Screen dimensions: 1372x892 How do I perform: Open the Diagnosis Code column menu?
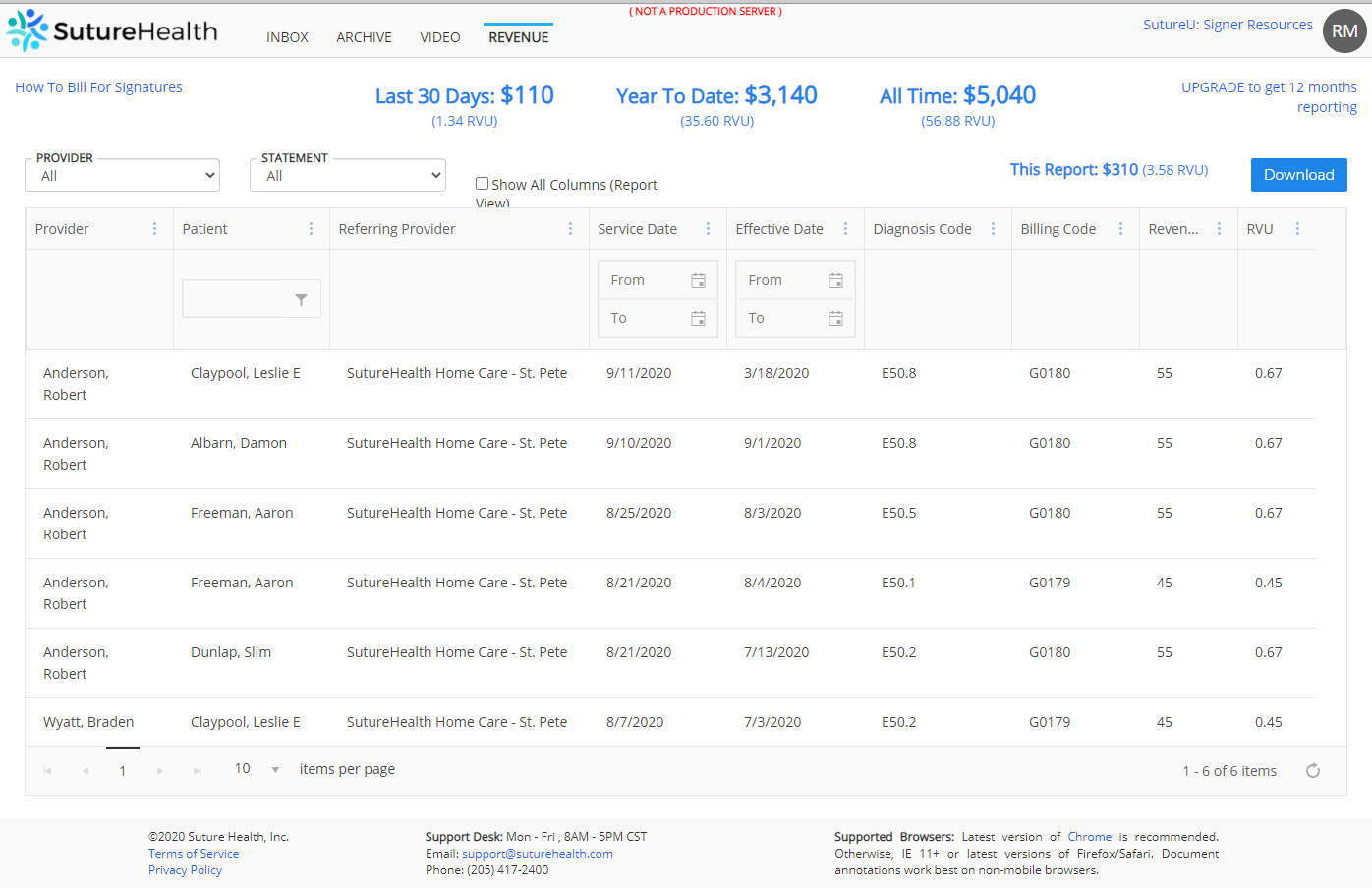pyautogui.click(x=993, y=229)
